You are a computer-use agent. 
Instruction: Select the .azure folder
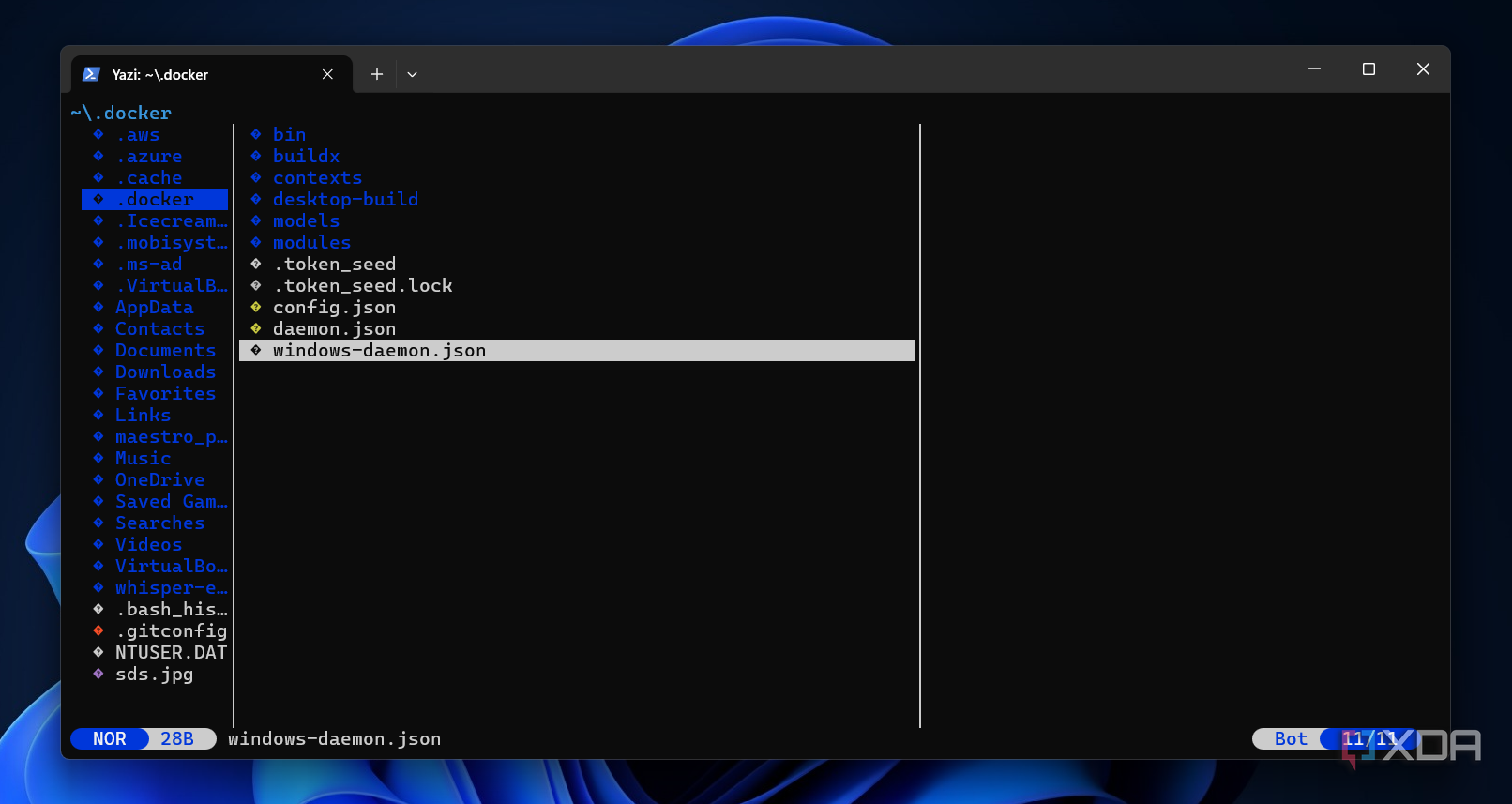point(149,157)
